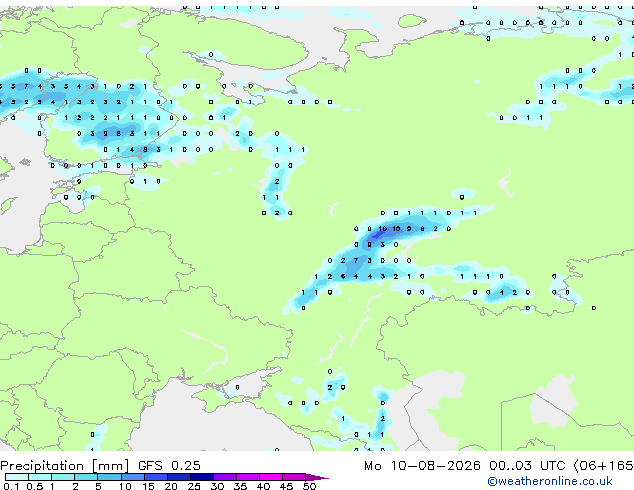
Task: Pick the 45–50 mm legend swatch
Action: pyautogui.click(x=294, y=477)
